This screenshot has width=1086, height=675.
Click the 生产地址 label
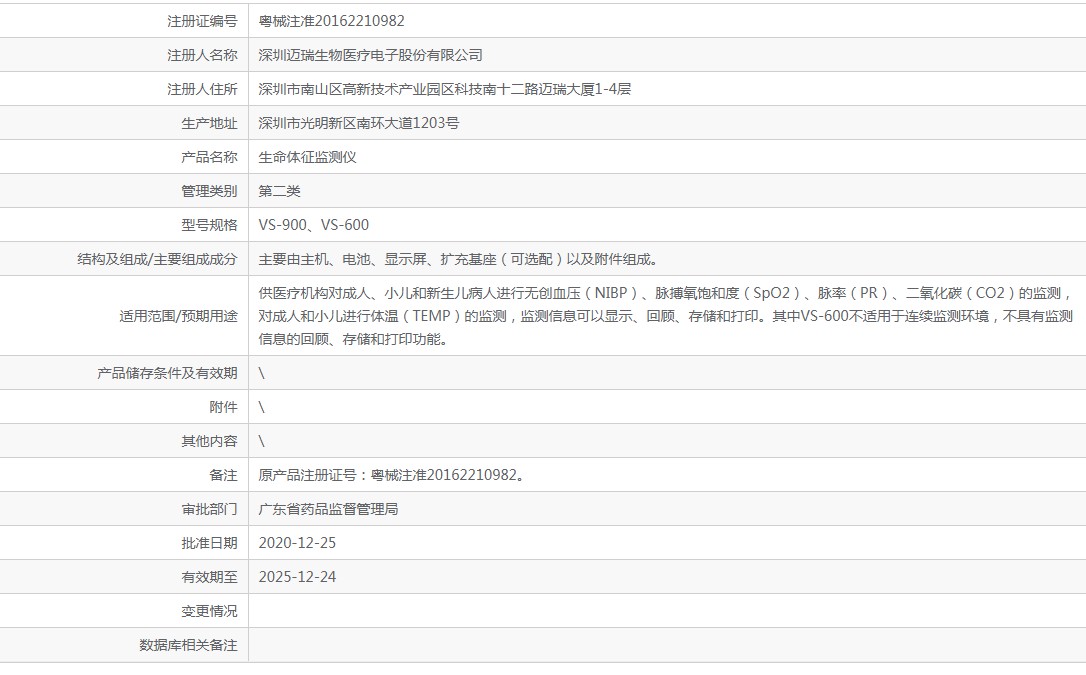click(209, 123)
